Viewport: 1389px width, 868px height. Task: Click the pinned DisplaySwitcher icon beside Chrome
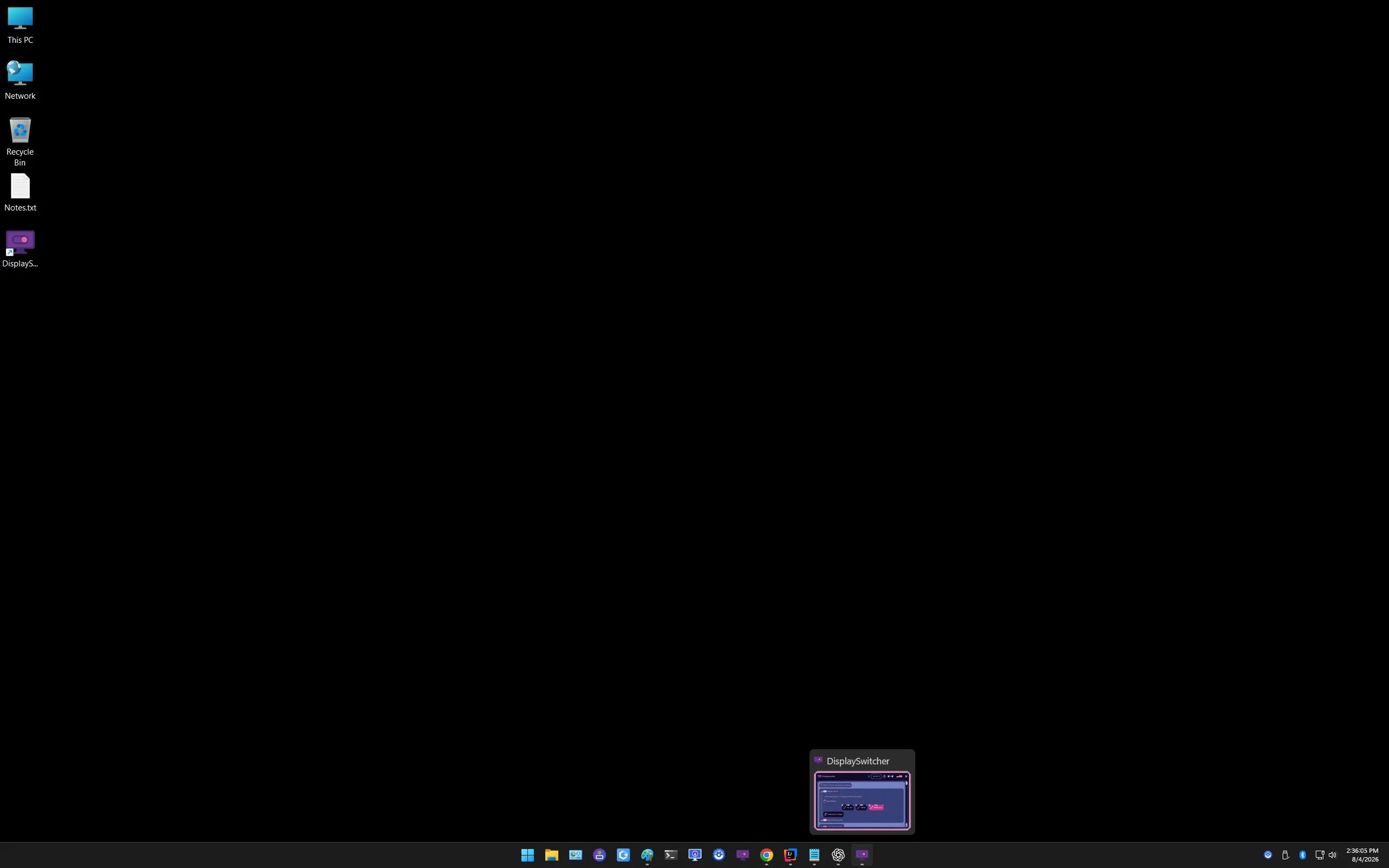click(x=743, y=855)
